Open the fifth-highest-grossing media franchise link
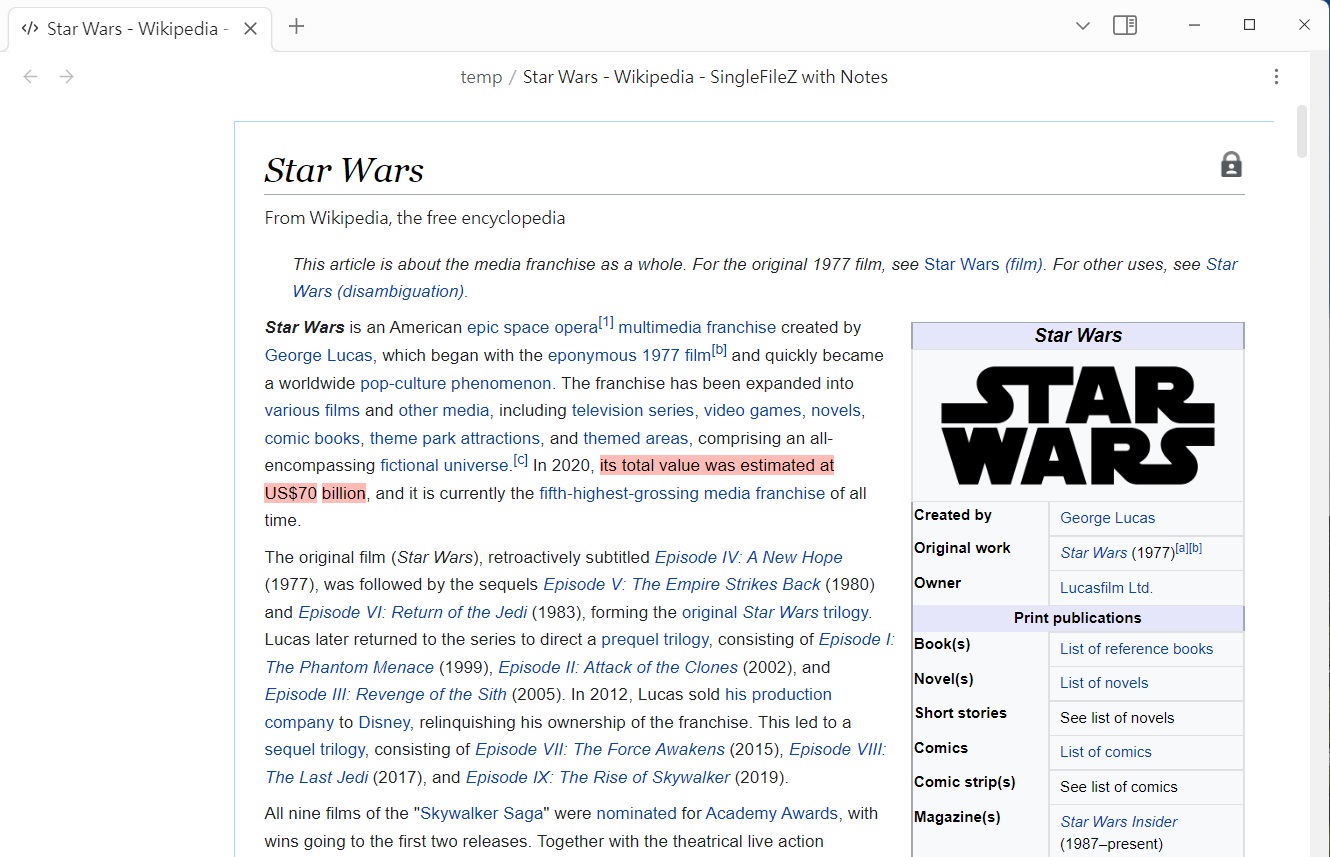This screenshot has height=857, width=1330. coord(682,493)
